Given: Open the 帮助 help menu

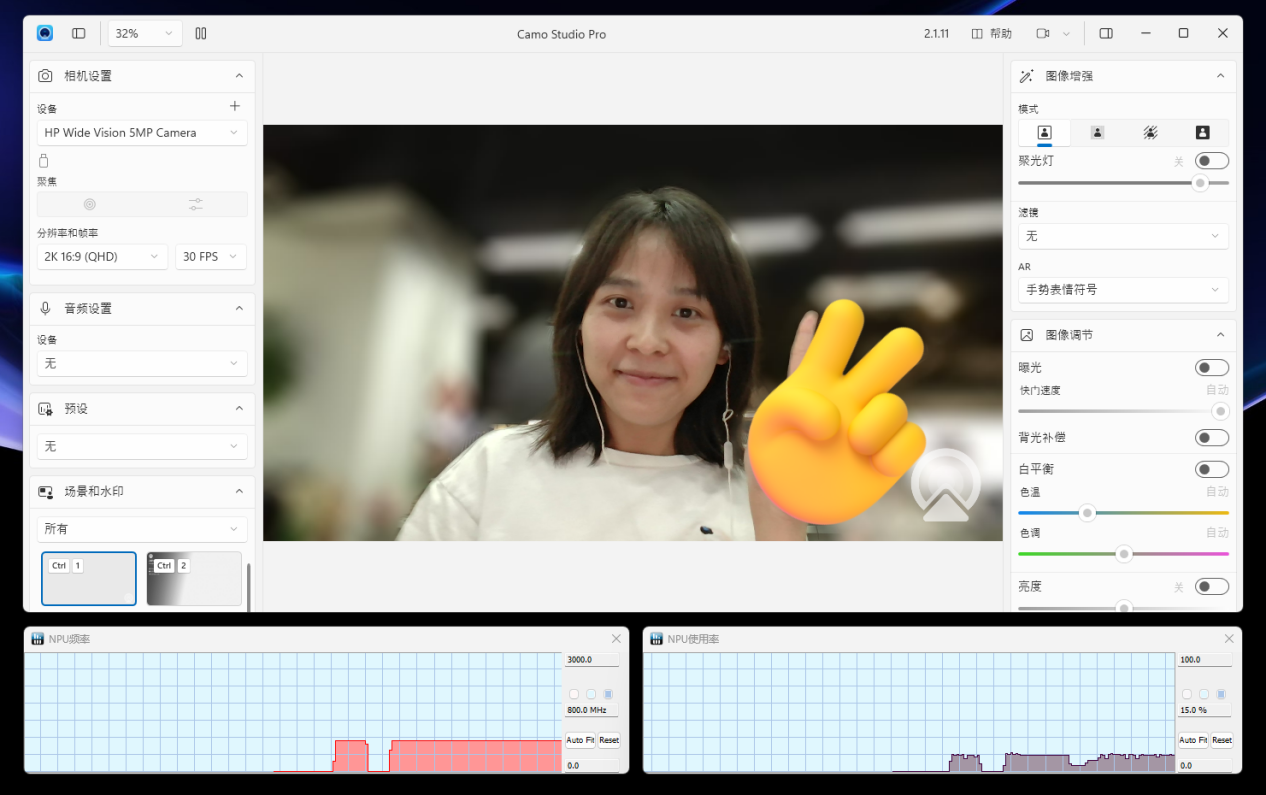Looking at the screenshot, I should click(992, 33).
